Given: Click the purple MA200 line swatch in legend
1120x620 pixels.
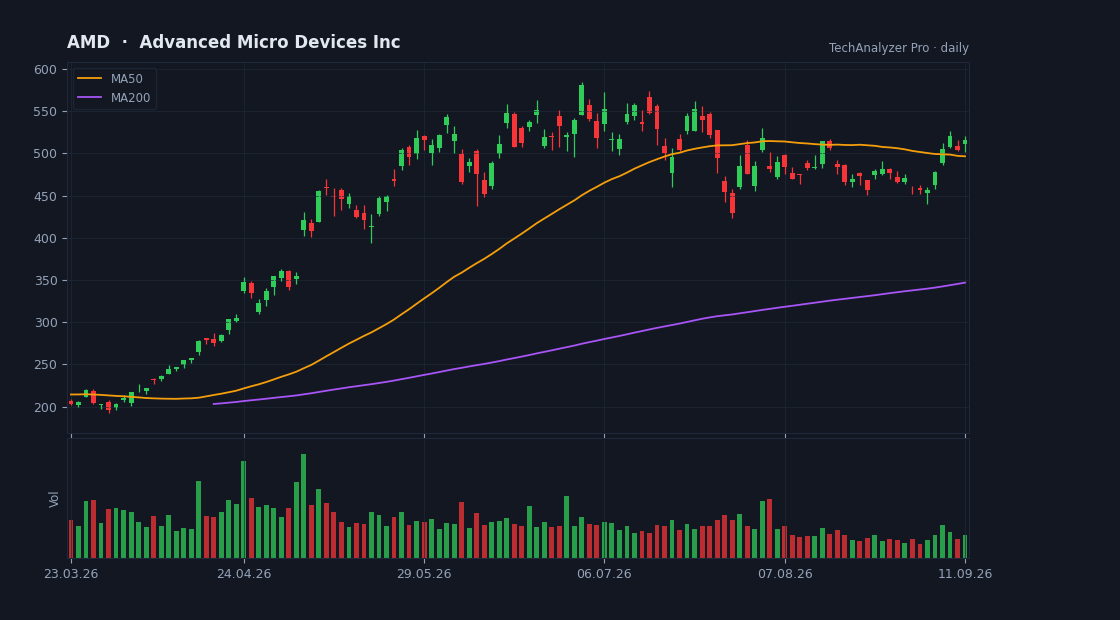Looking at the screenshot, I should [x=89, y=98].
